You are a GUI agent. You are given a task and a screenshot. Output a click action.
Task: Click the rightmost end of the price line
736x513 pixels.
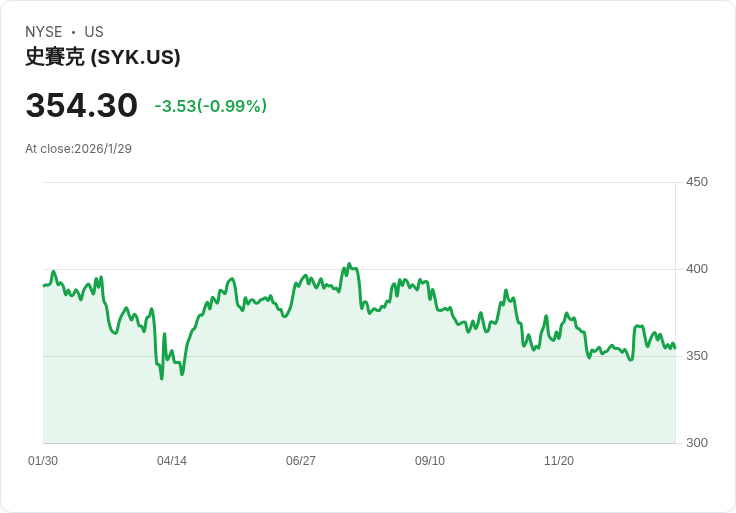pyautogui.click(x=675, y=348)
